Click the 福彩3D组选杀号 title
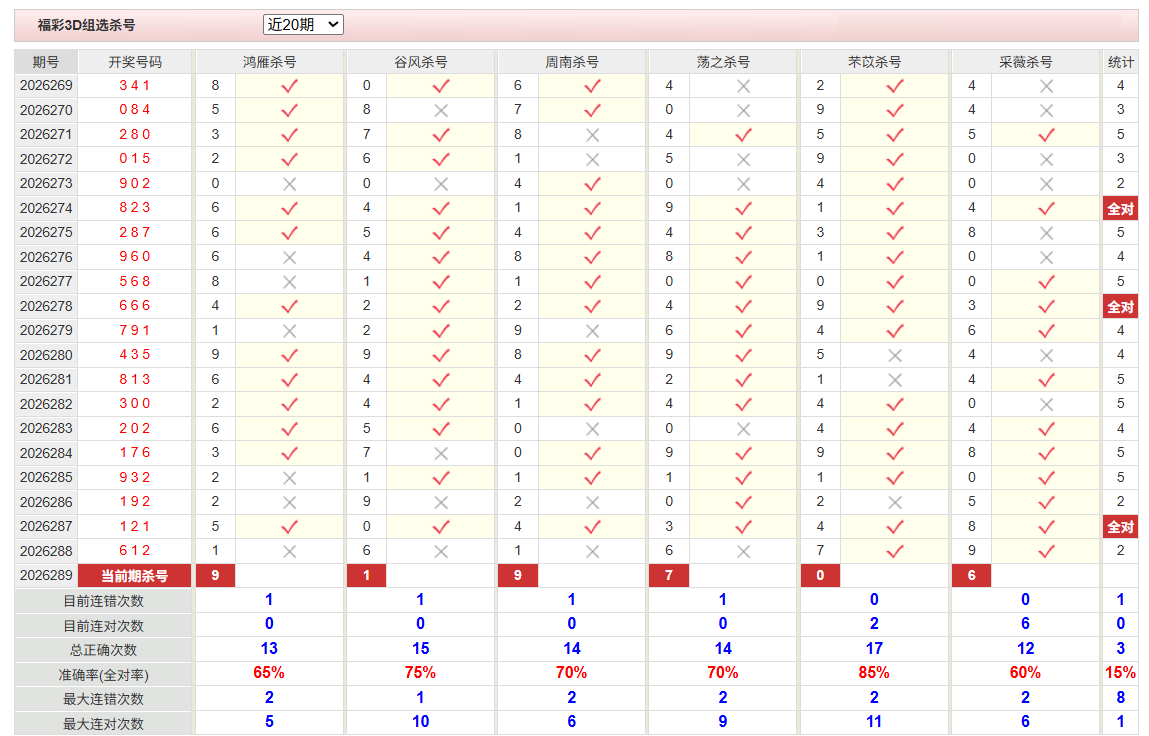This screenshot has height=736, width=1149. (86, 25)
